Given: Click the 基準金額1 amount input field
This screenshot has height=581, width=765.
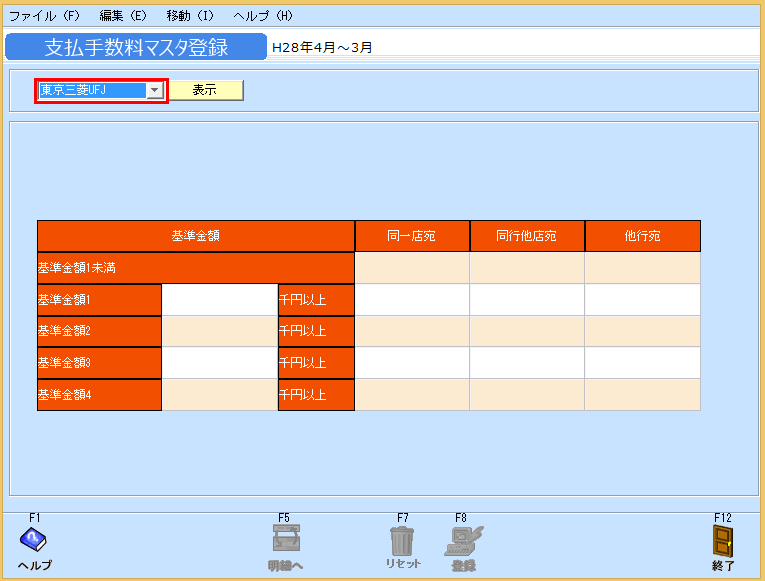Looking at the screenshot, I should (x=219, y=300).
